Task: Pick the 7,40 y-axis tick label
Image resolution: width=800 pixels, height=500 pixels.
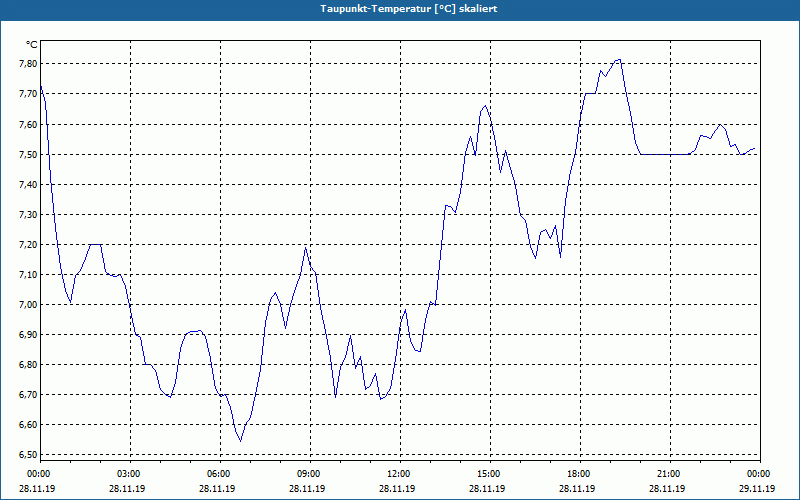Action: click(29, 184)
